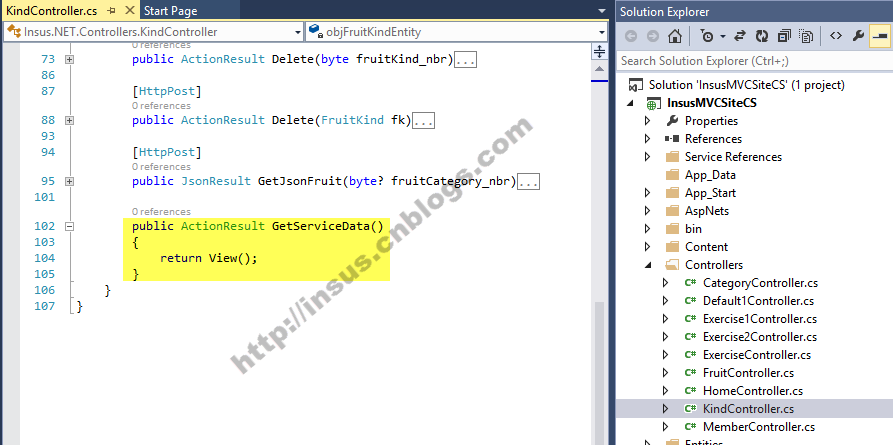Toggle Show All Files in Solution Explorer
Screen dimensions: 893x445
click(803, 36)
